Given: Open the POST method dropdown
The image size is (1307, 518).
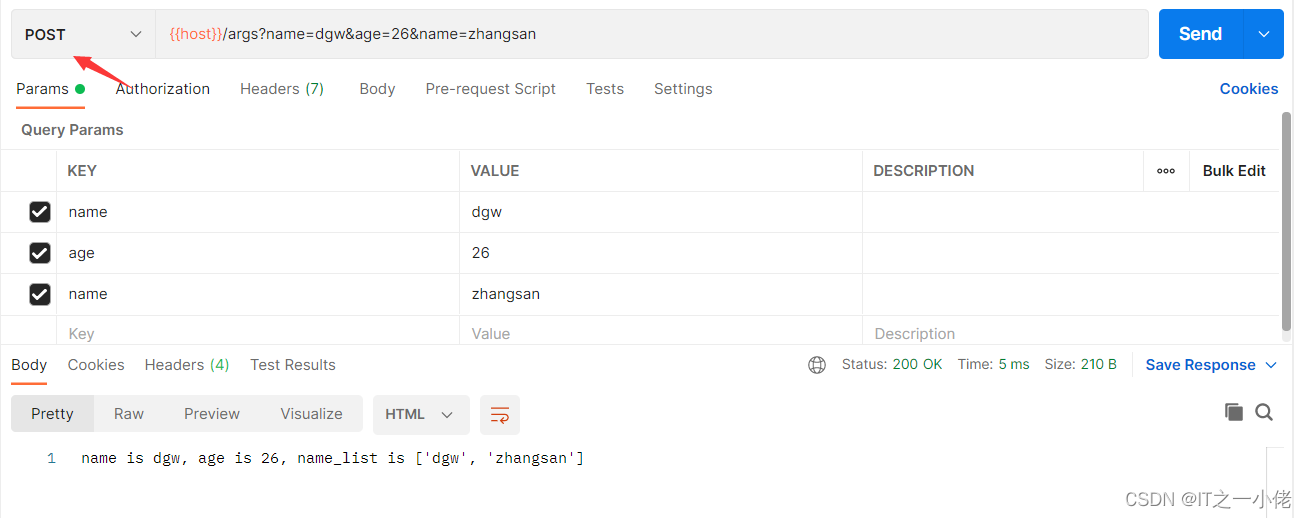Looking at the screenshot, I should click(83, 34).
